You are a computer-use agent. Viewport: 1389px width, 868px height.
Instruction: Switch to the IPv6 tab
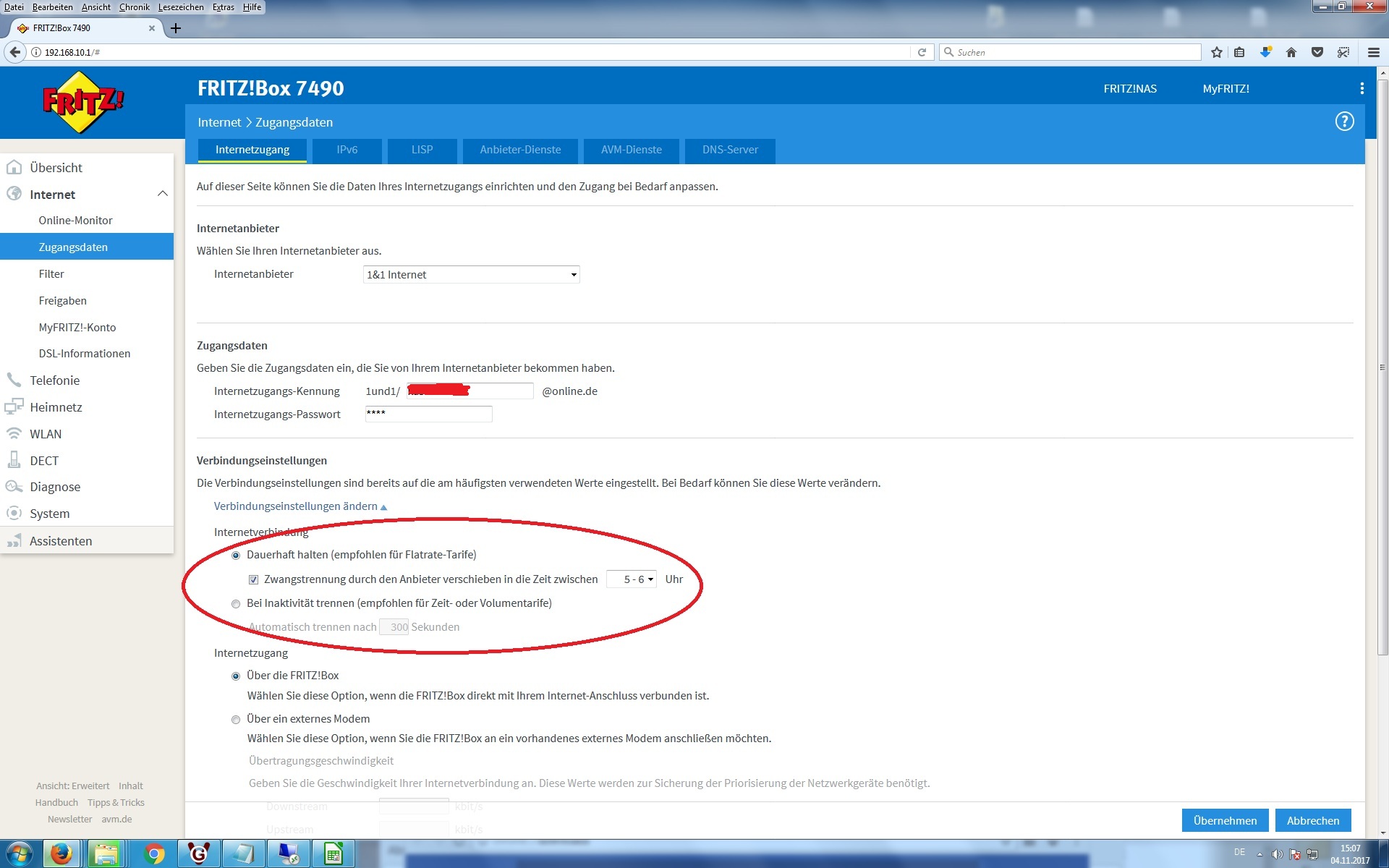pyautogui.click(x=347, y=150)
